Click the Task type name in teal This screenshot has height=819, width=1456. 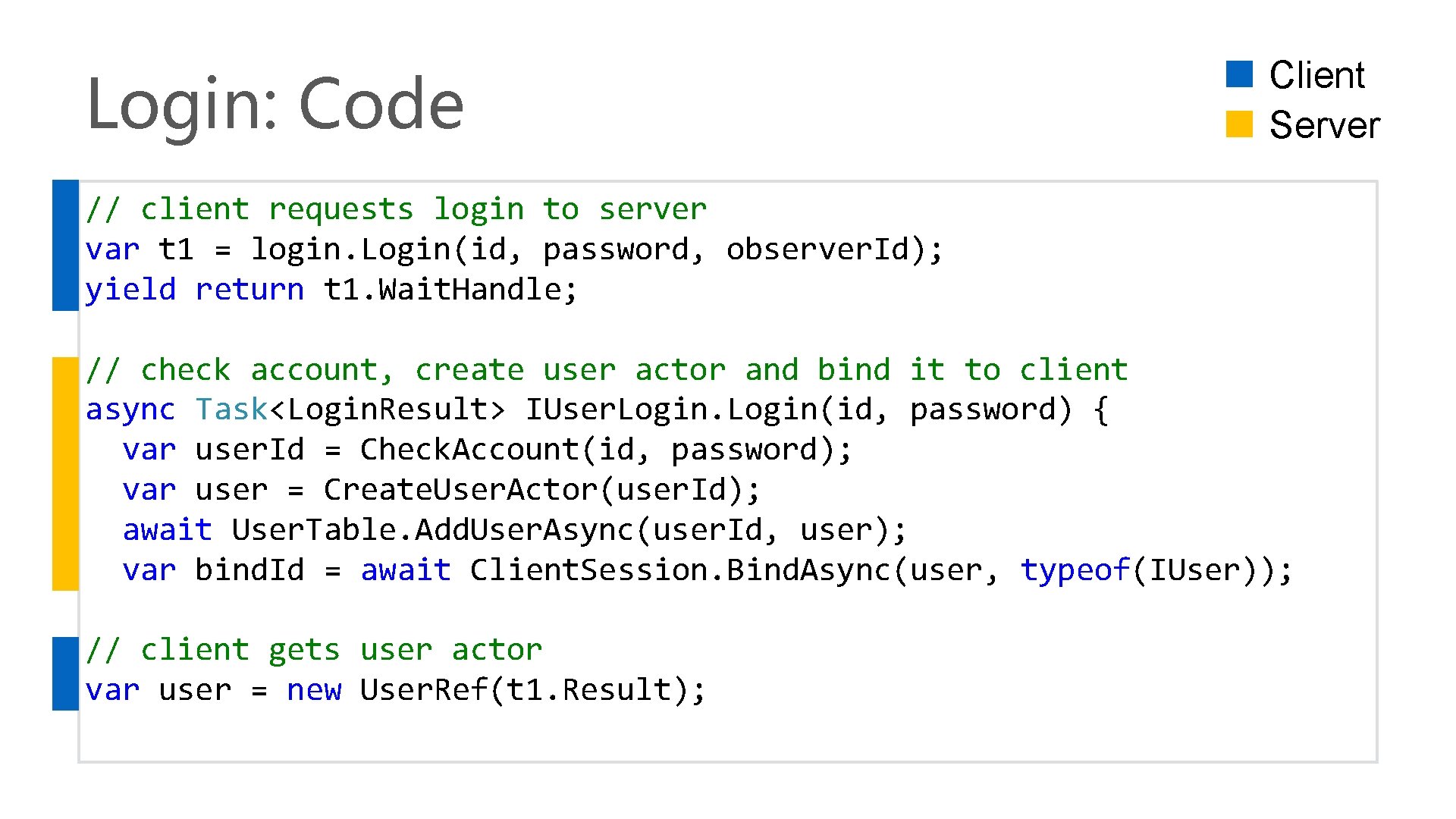pos(231,409)
